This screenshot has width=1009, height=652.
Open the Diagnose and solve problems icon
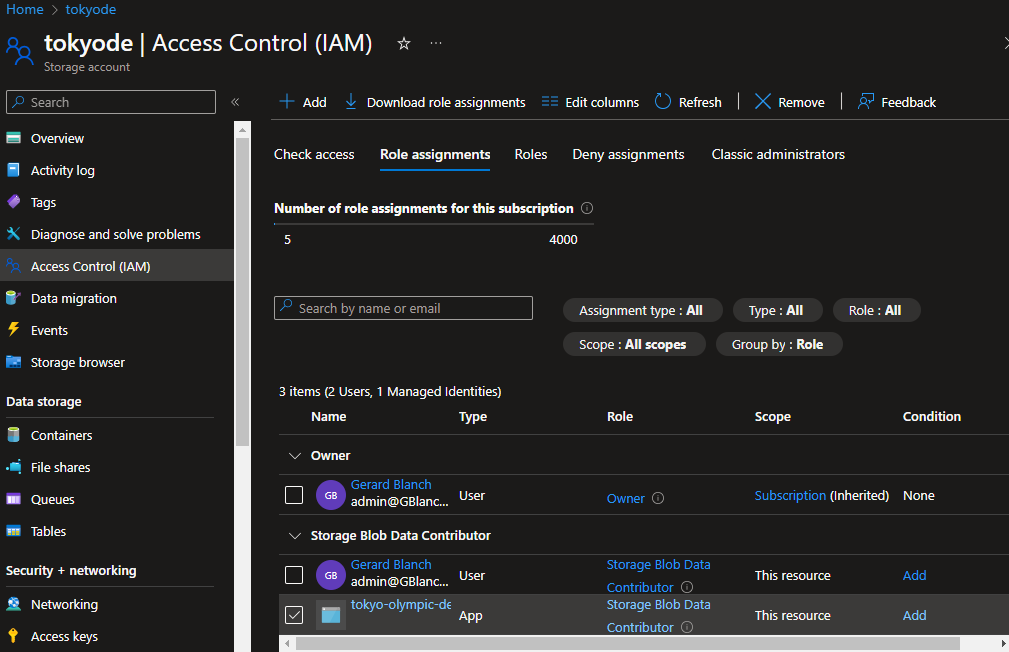click(x=14, y=234)
